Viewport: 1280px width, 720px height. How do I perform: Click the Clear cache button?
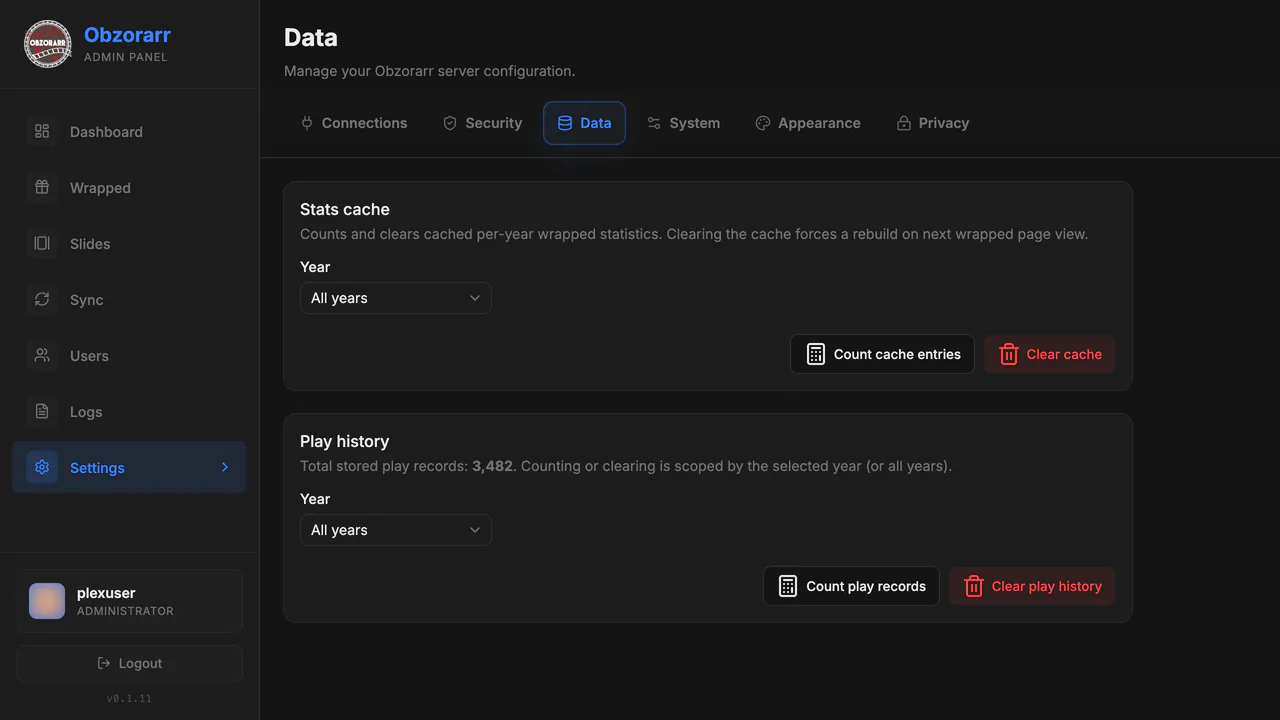pyautogui.click(x=1049, y=354)
